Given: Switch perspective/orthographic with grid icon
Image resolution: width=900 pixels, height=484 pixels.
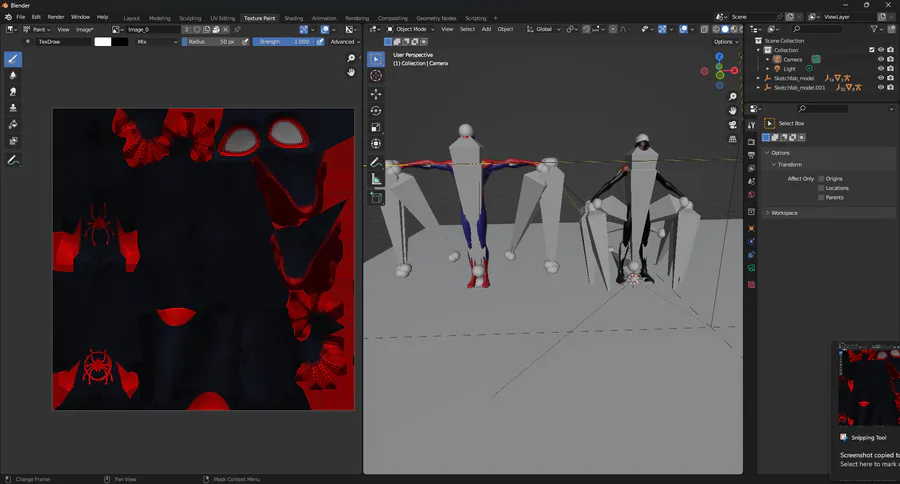Looking at the screenshot, I should [x=732, y=139].
